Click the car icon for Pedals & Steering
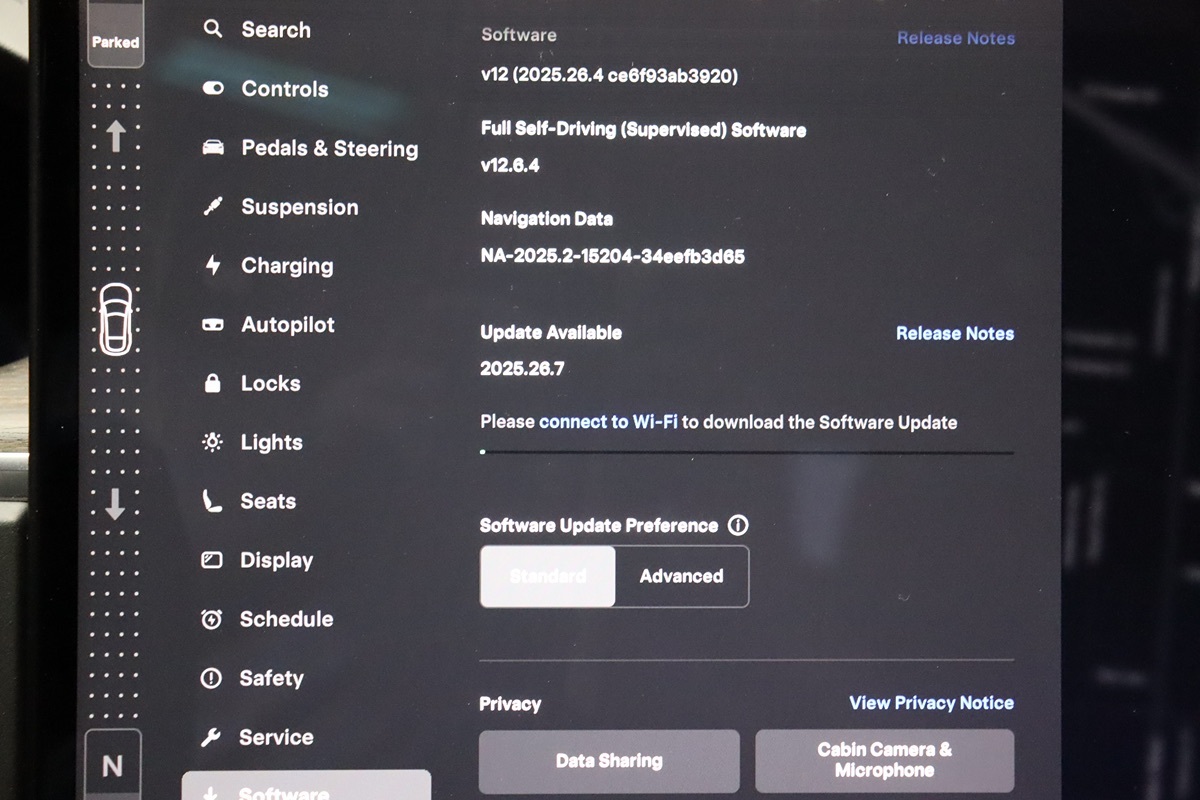 (x=213, y=148)
